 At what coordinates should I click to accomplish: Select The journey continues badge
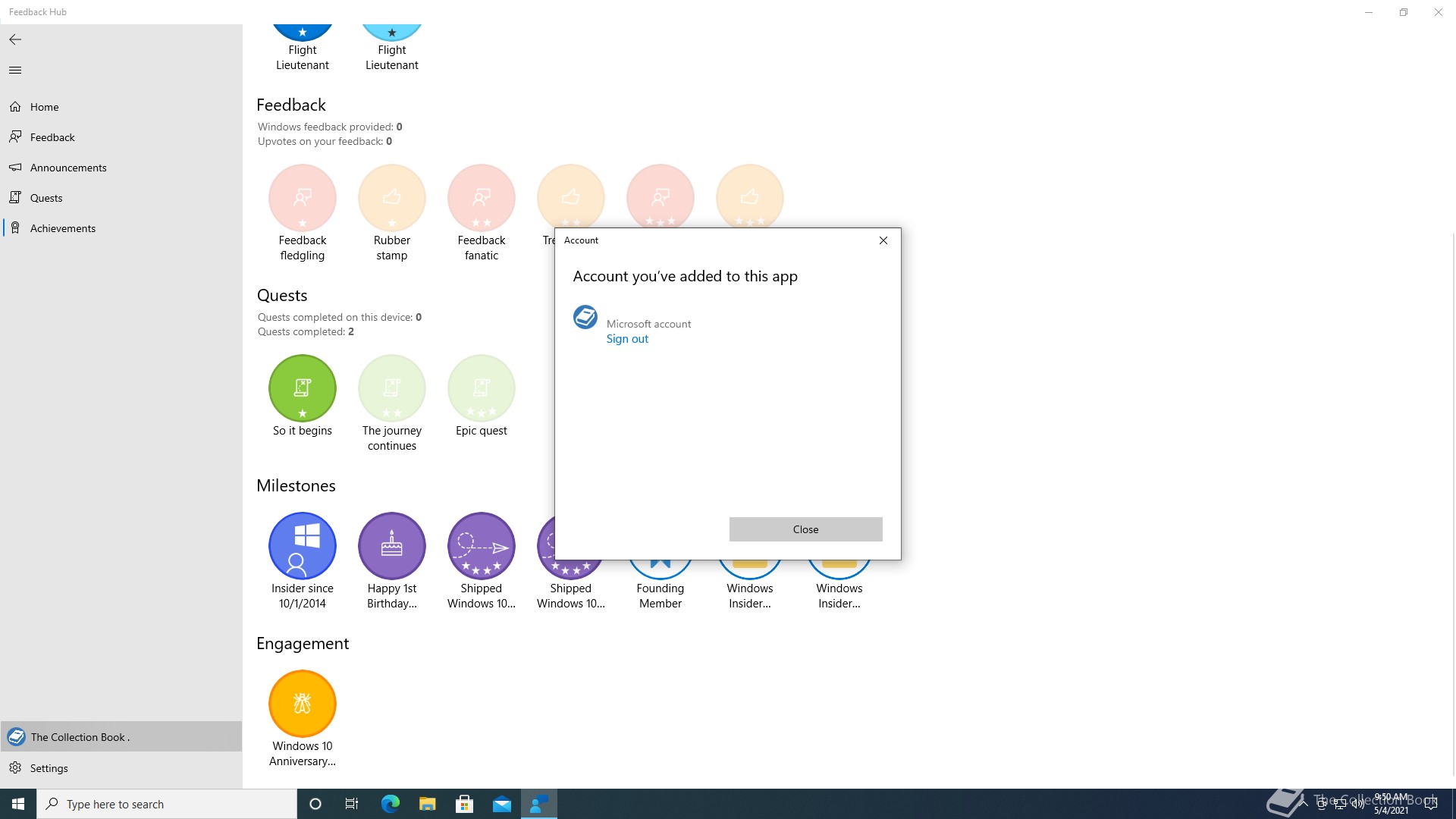click(x=392, y=388)
